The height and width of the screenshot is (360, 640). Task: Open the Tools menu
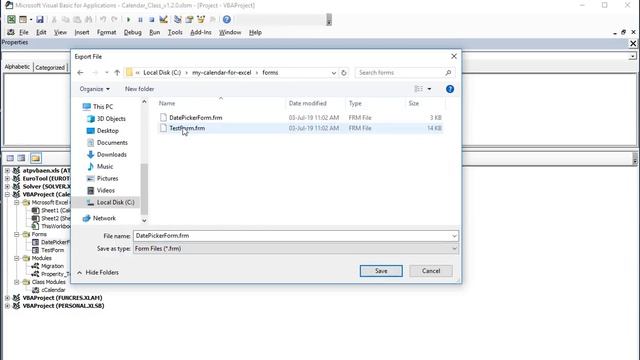pos(175,32)
